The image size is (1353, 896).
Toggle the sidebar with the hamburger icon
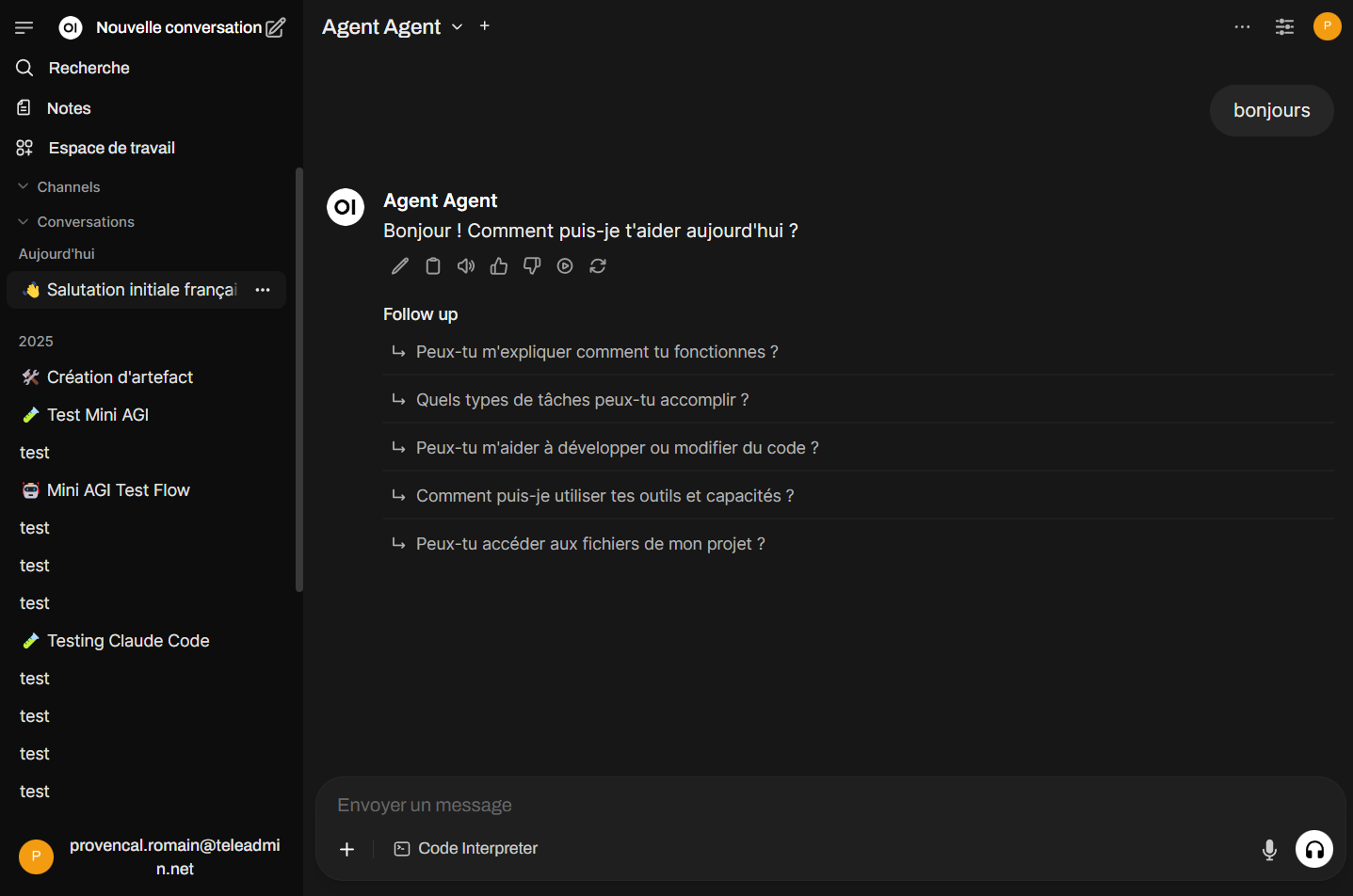24,26
